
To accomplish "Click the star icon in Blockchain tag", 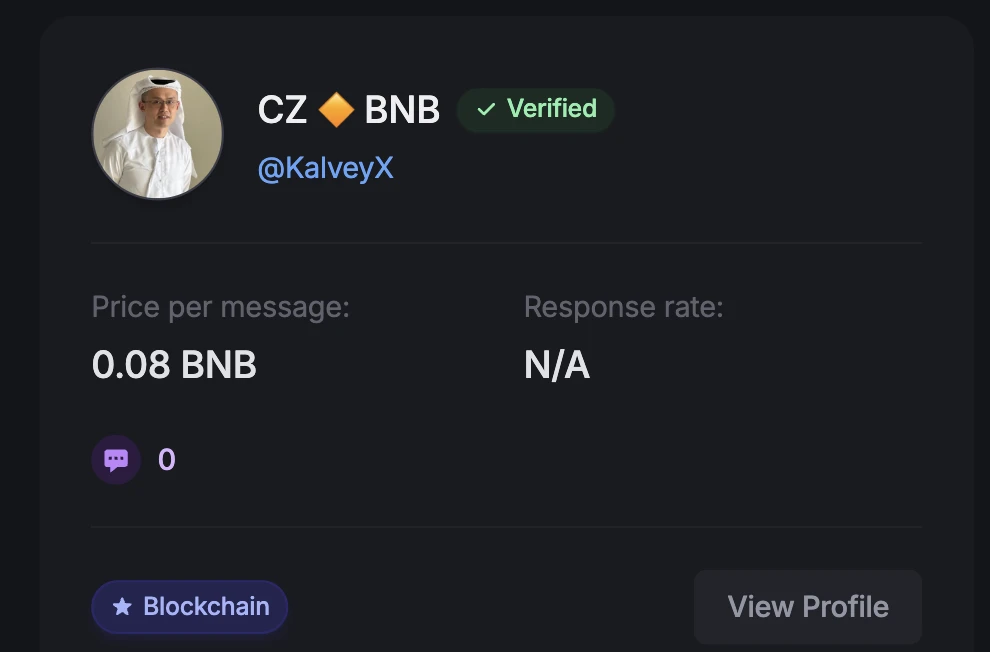I will click(122, 607).
